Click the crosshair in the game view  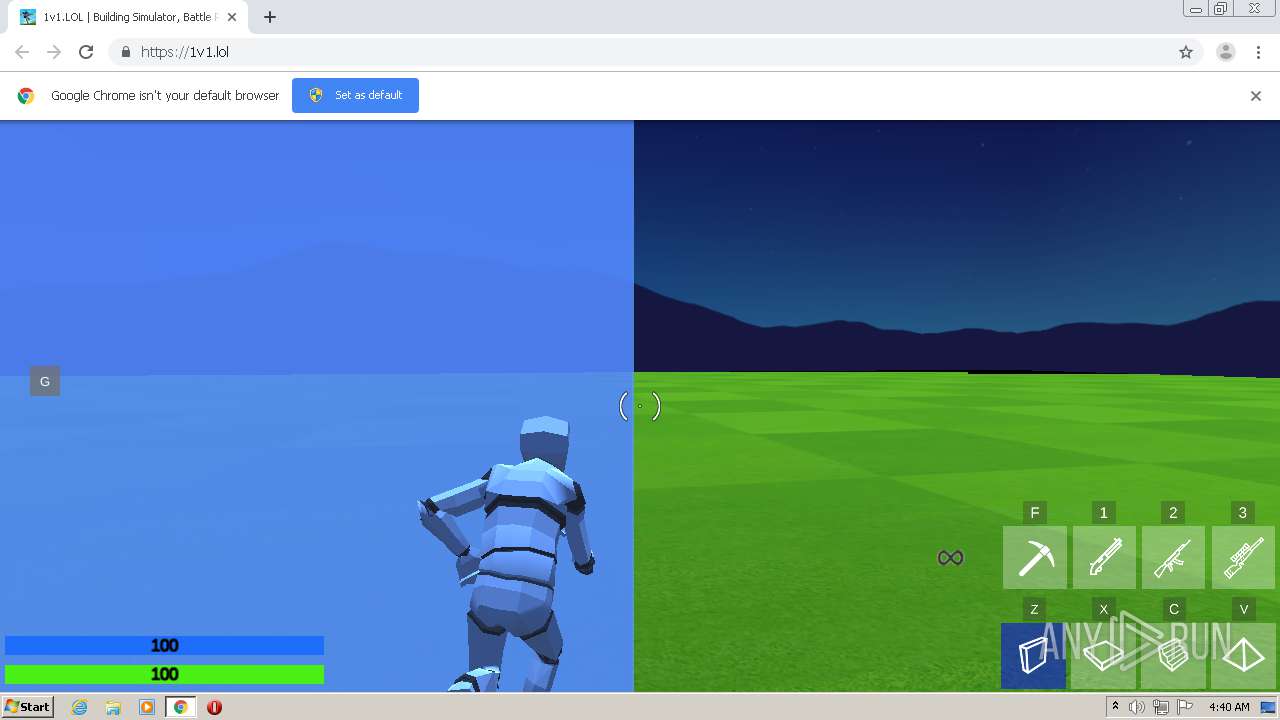tap(640, 406)
